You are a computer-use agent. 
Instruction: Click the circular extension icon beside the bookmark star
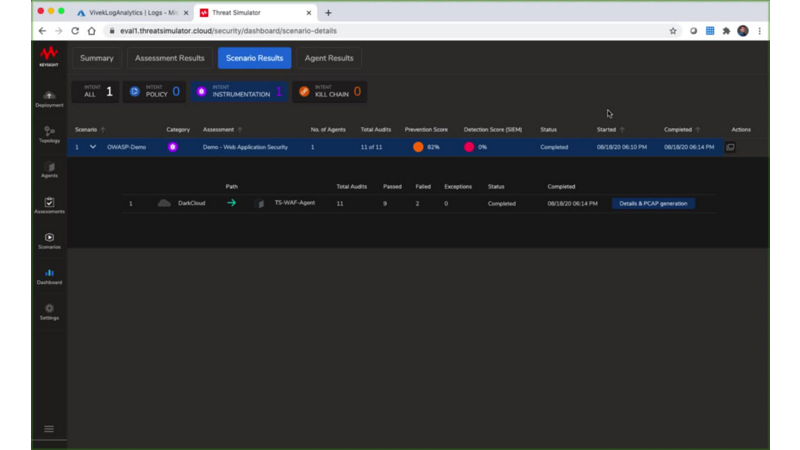693,31
